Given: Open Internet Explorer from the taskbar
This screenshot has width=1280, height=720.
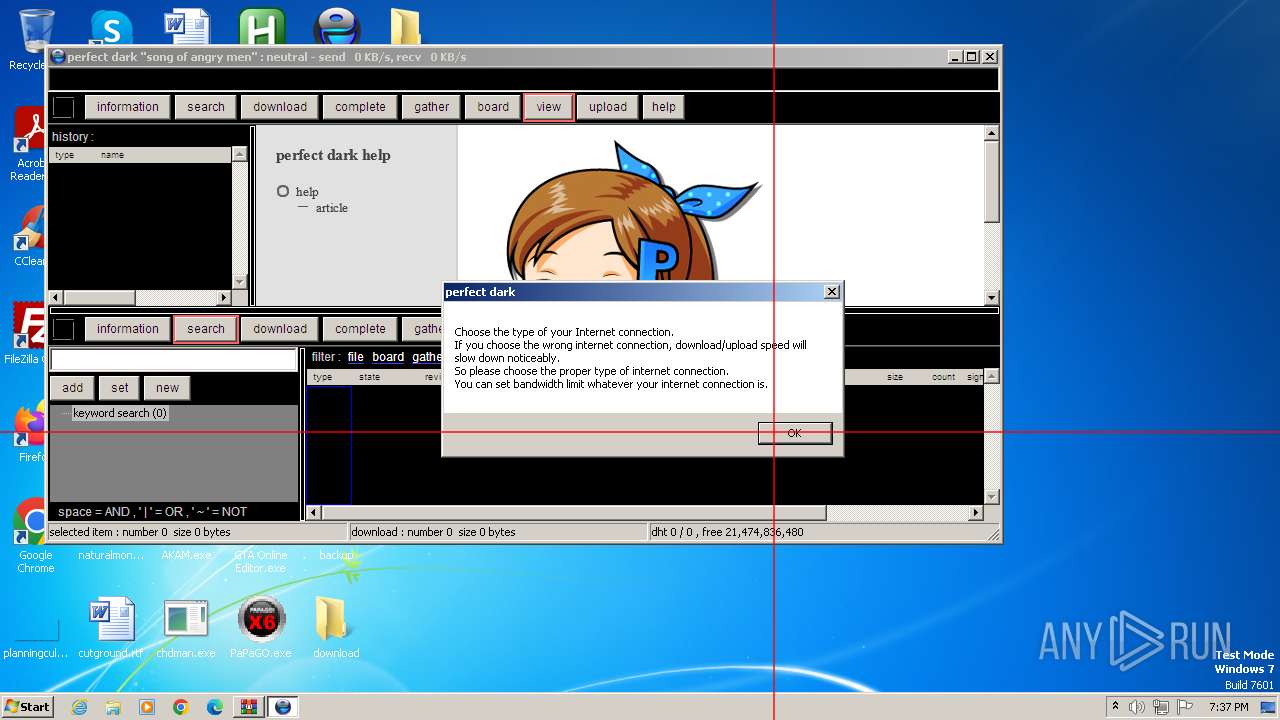Looking at the screenshot, I should point(79,707).
